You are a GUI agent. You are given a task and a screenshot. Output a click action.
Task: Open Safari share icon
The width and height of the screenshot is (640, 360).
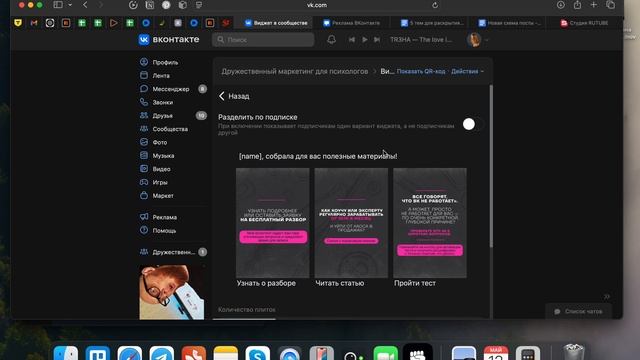(577, 5)
